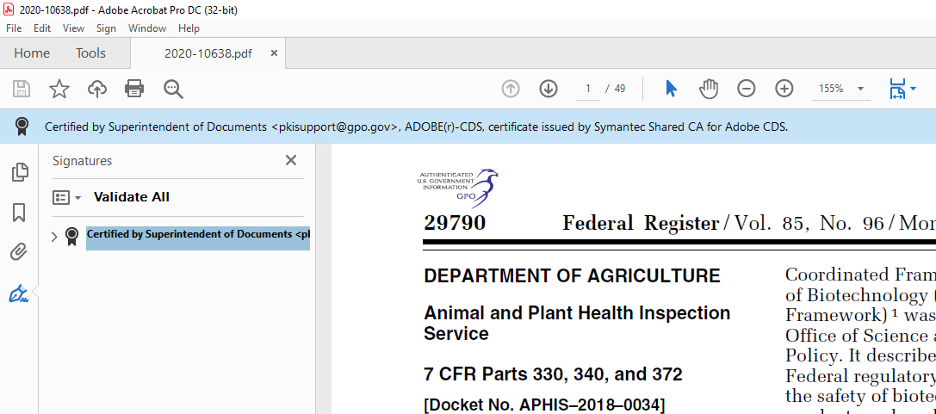
Task: Expand the Certified by Superintendent signature
Action: (x=54, y=237)
